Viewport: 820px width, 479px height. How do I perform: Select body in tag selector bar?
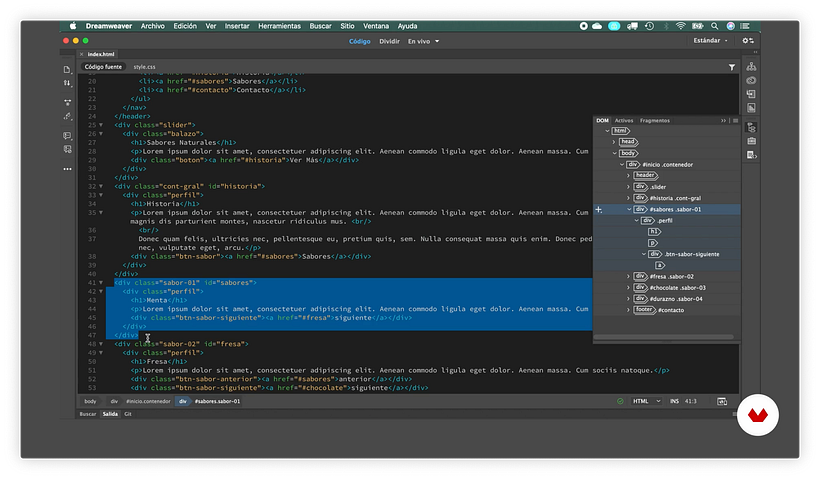pos(90,401)
